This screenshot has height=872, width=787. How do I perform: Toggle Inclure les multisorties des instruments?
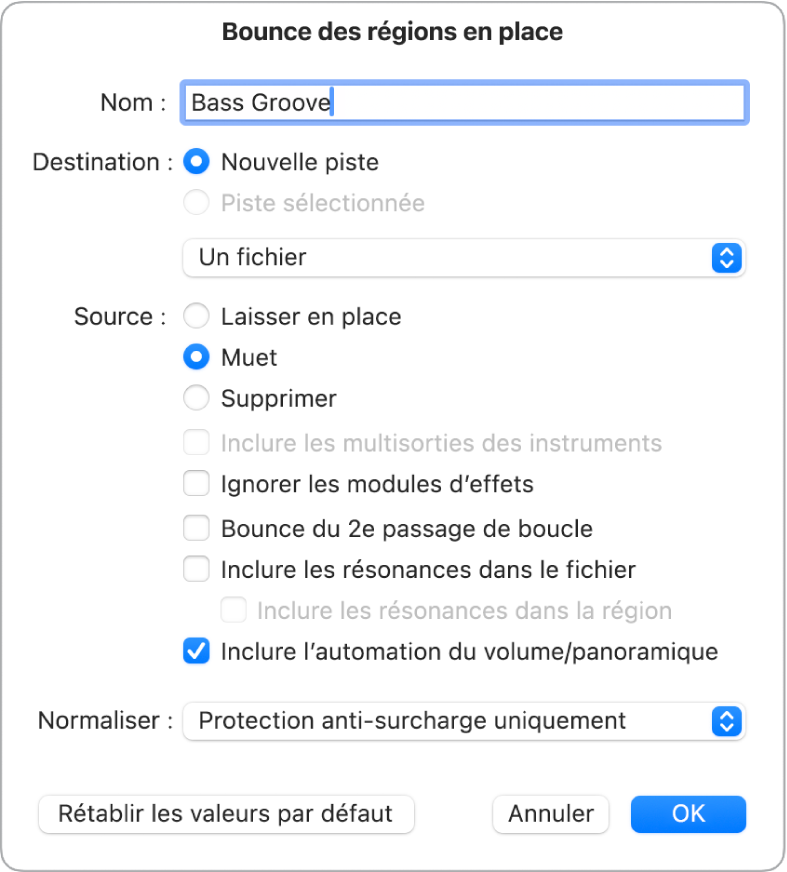pos(196,442)
